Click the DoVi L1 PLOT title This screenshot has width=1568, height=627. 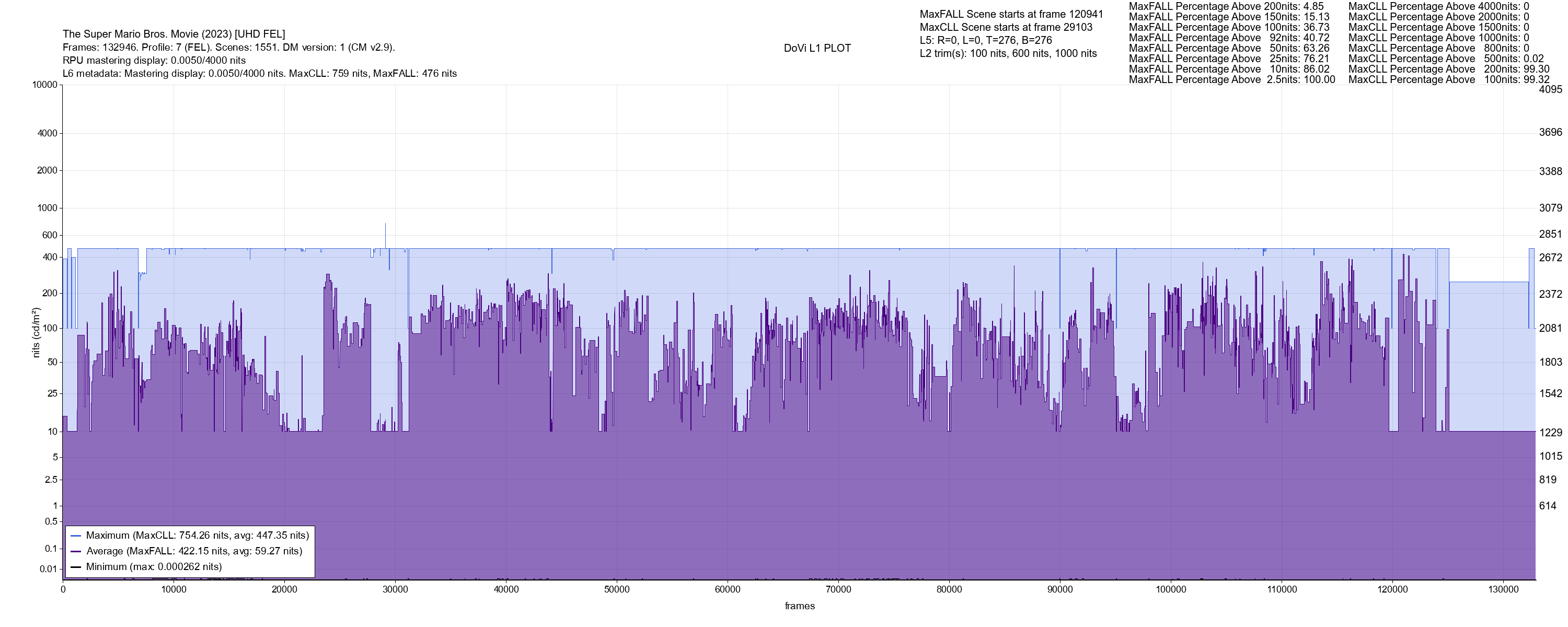click(x=817, y=48)
